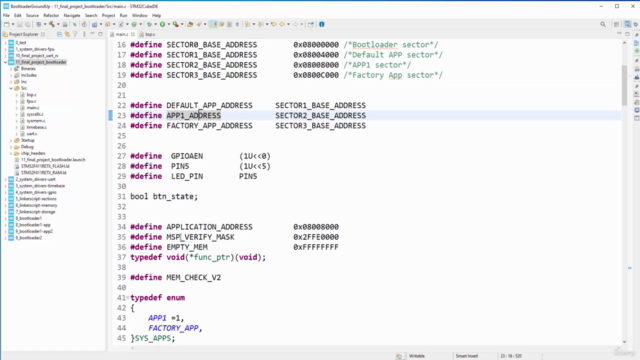Click the Show Whitespace Characters pilcrow icon
Image resolution: width=640 pixels, height=360 pixels.
coord(237,24)
